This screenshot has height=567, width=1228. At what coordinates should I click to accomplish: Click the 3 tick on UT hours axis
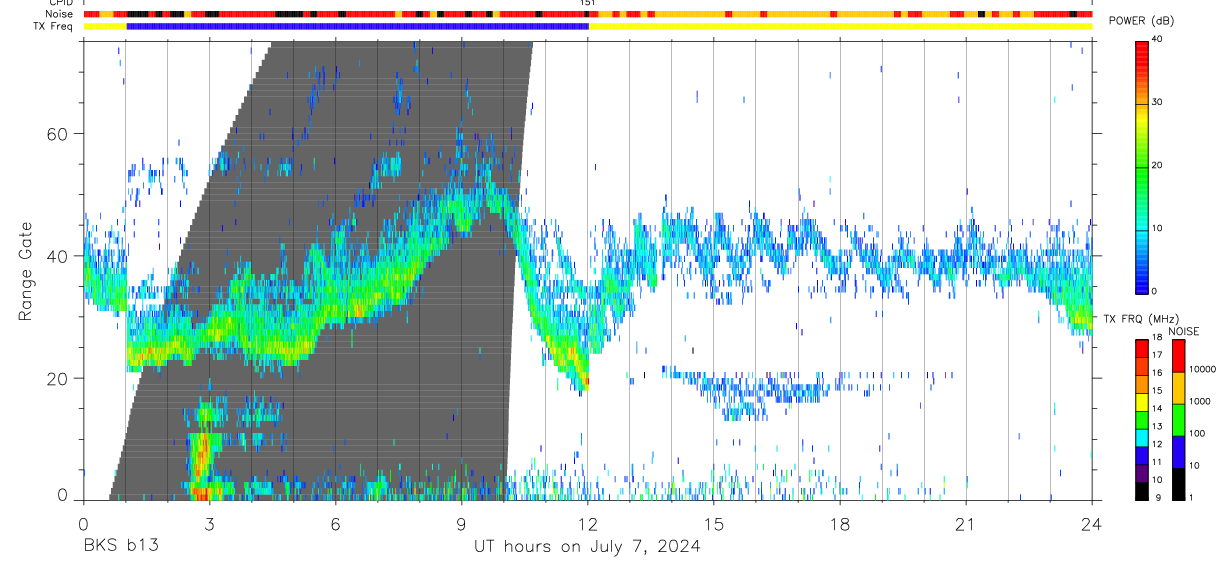tap(209, 524)
